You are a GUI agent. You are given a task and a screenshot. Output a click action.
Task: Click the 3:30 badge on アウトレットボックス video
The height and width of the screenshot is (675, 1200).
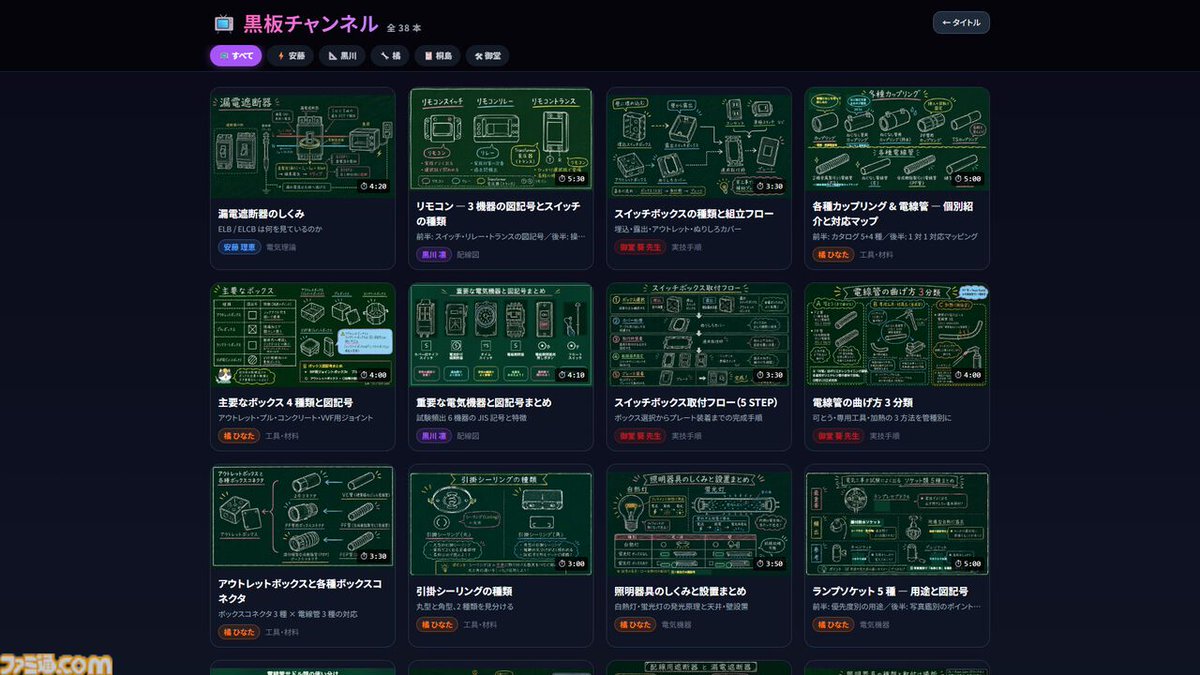(x=375, y=556)
